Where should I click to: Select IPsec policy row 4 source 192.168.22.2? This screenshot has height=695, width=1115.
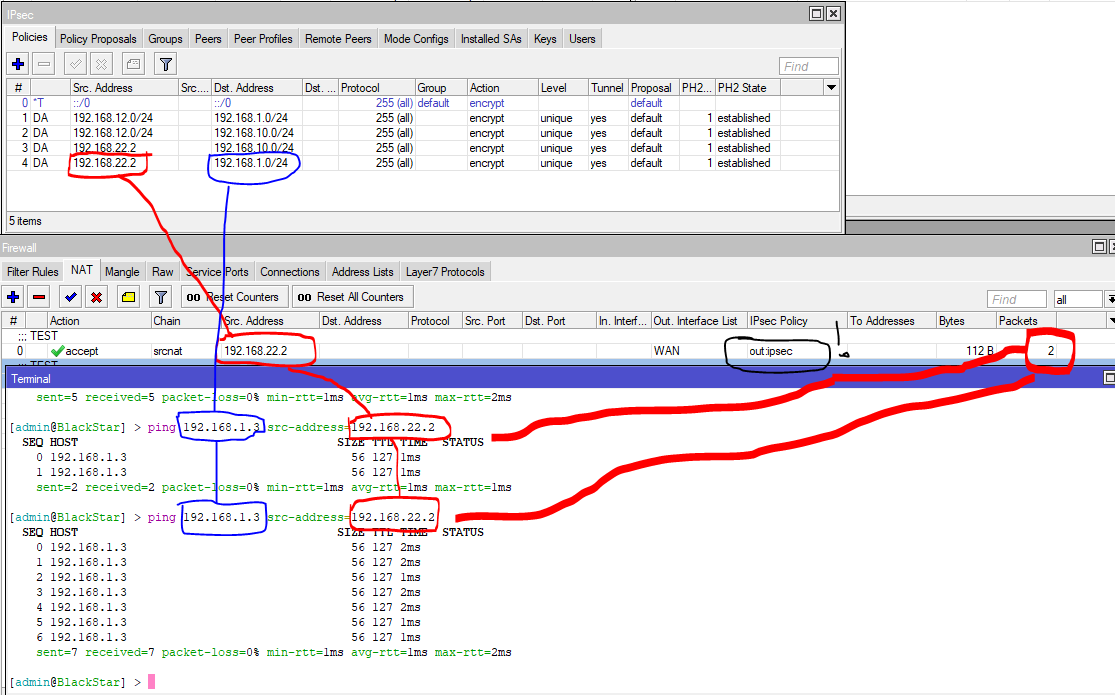(x=105, y=163)
